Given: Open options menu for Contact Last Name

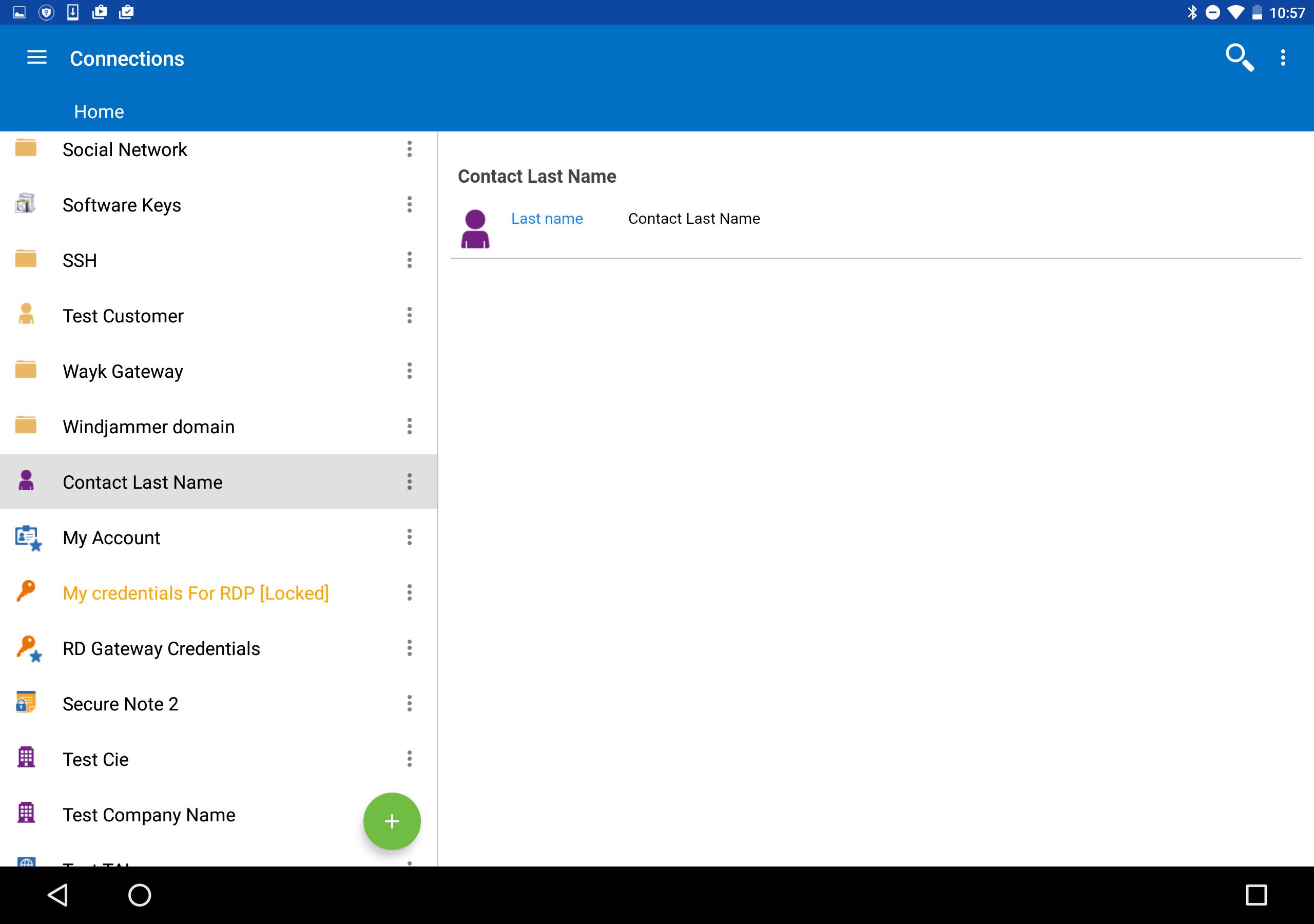Looking at the screenshot, I should [409, 482].
